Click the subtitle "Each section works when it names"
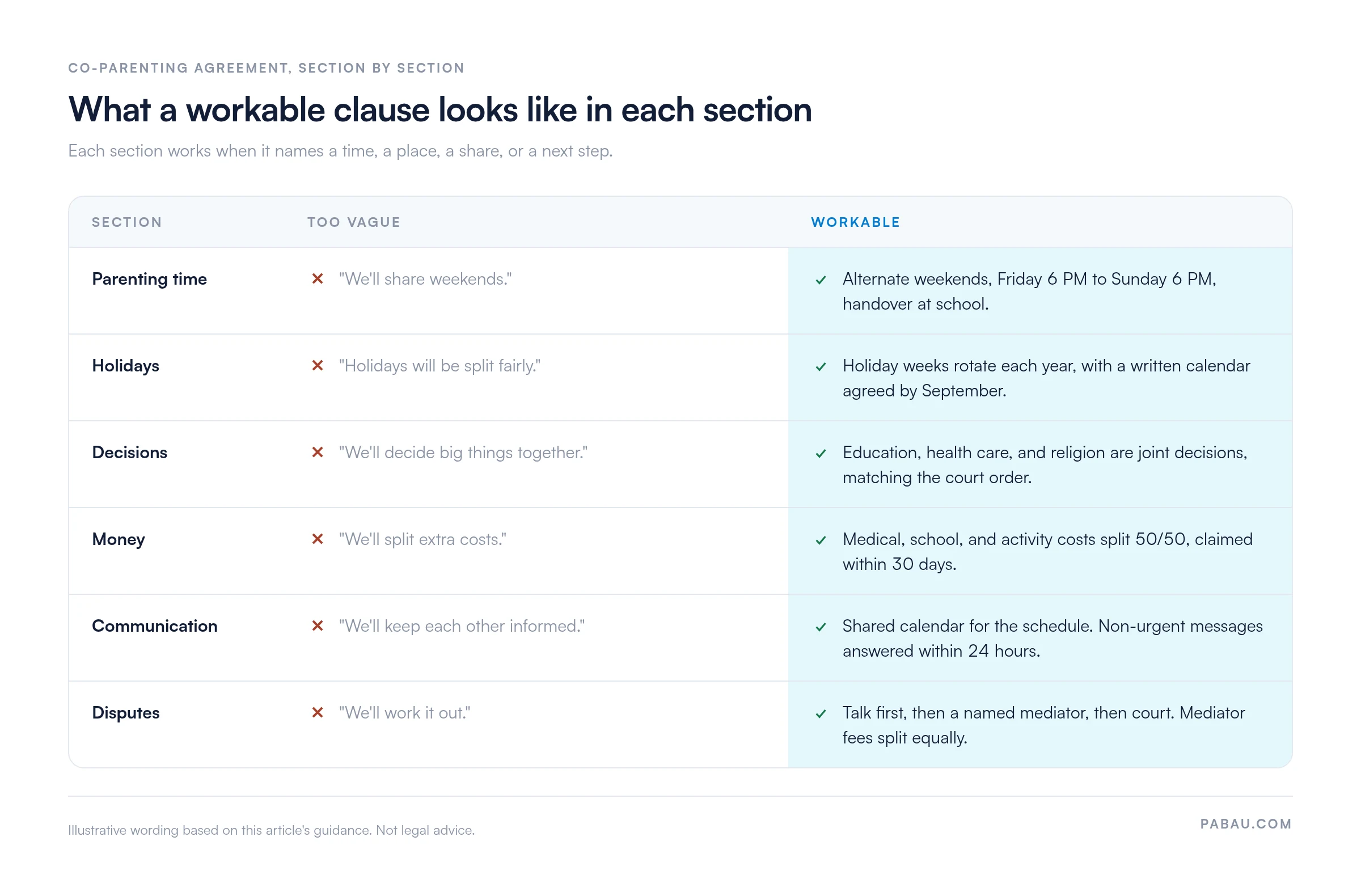 pyautogui.click(x=340, y=151)
